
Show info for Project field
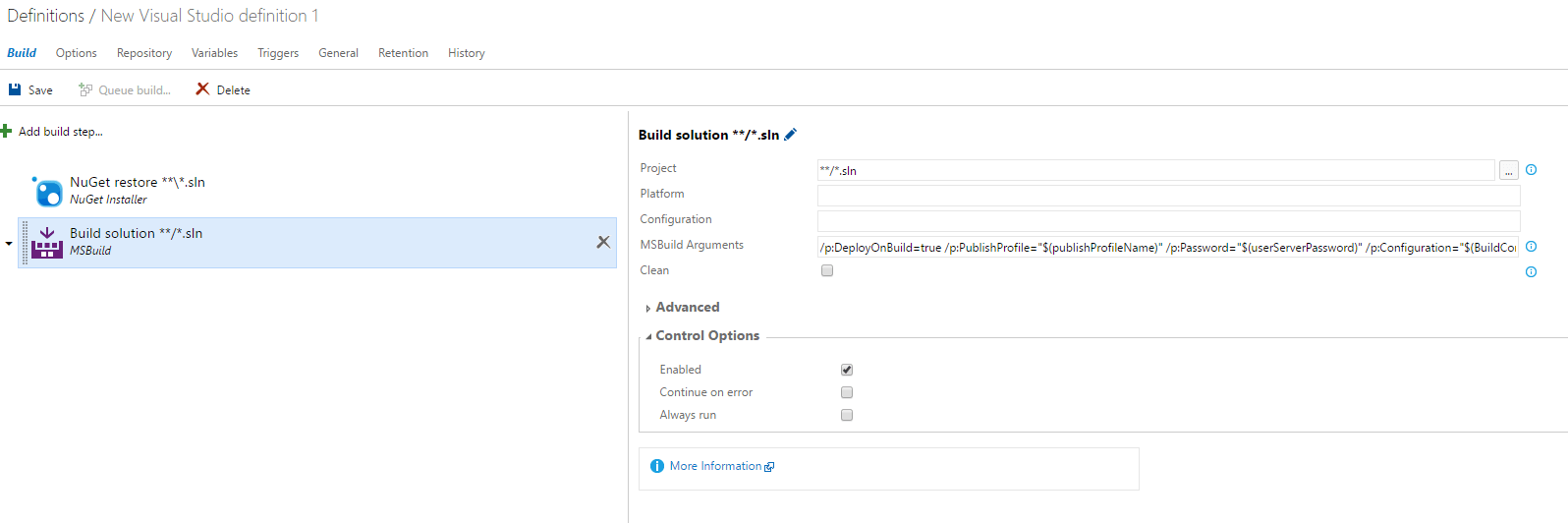(x=1531, y=170)
